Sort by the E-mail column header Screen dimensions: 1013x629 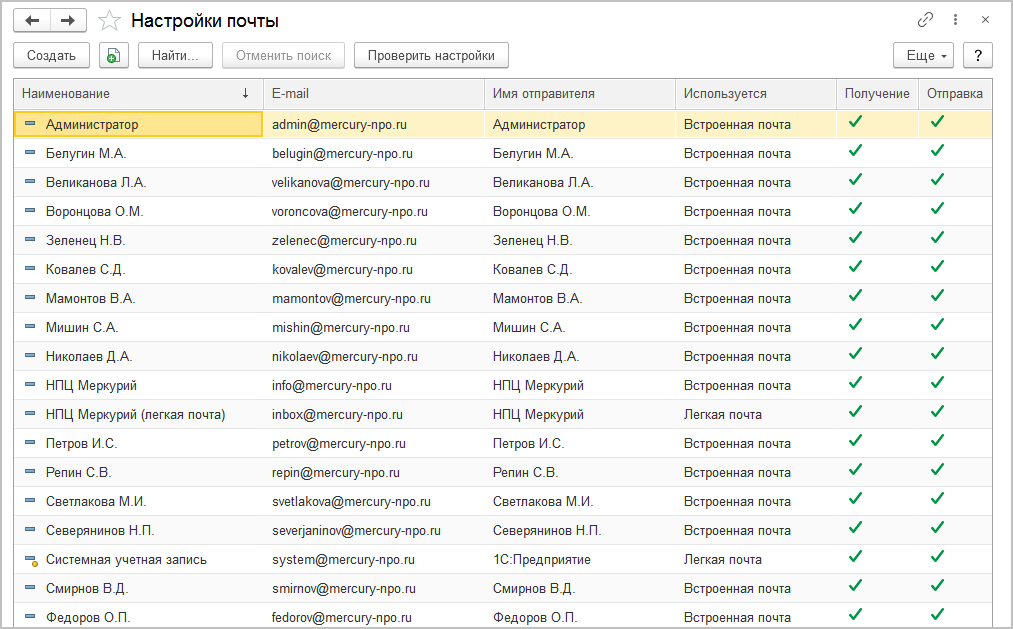[290, 93]
